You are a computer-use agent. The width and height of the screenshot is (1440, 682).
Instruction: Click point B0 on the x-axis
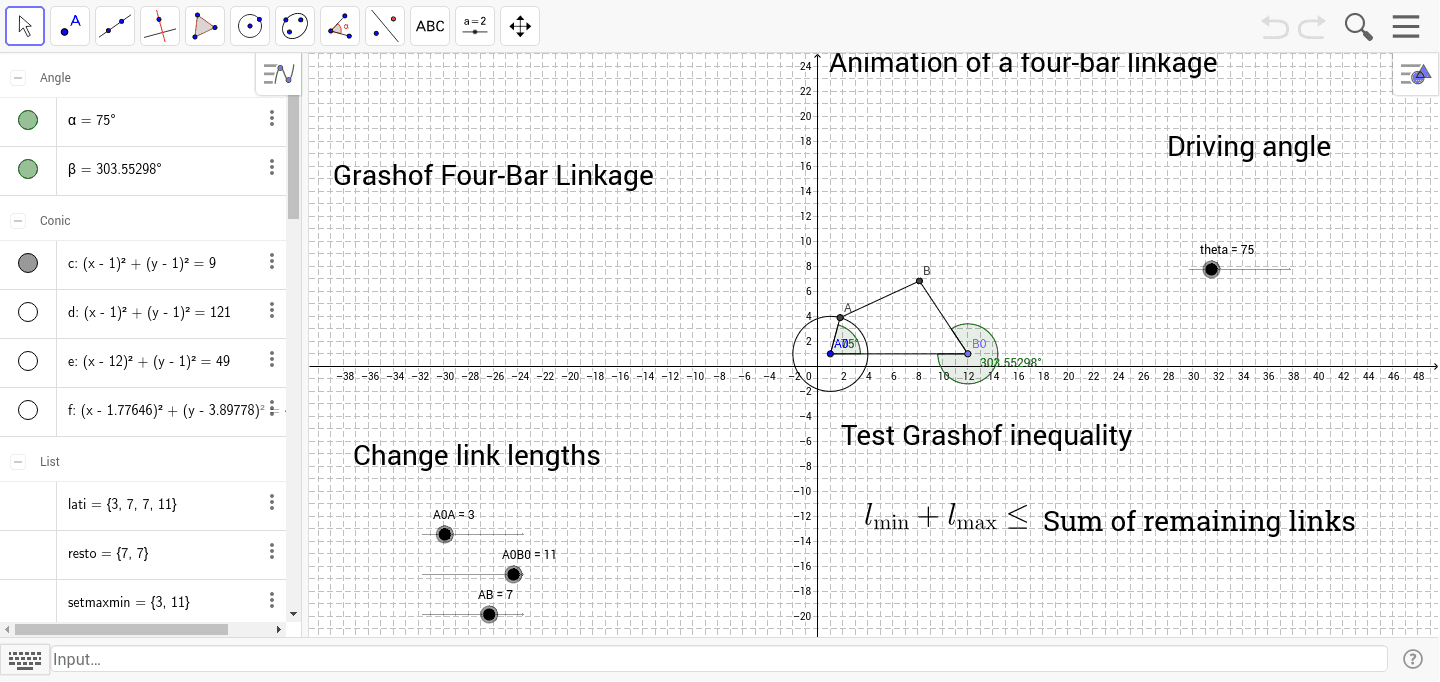click(968, 353)
